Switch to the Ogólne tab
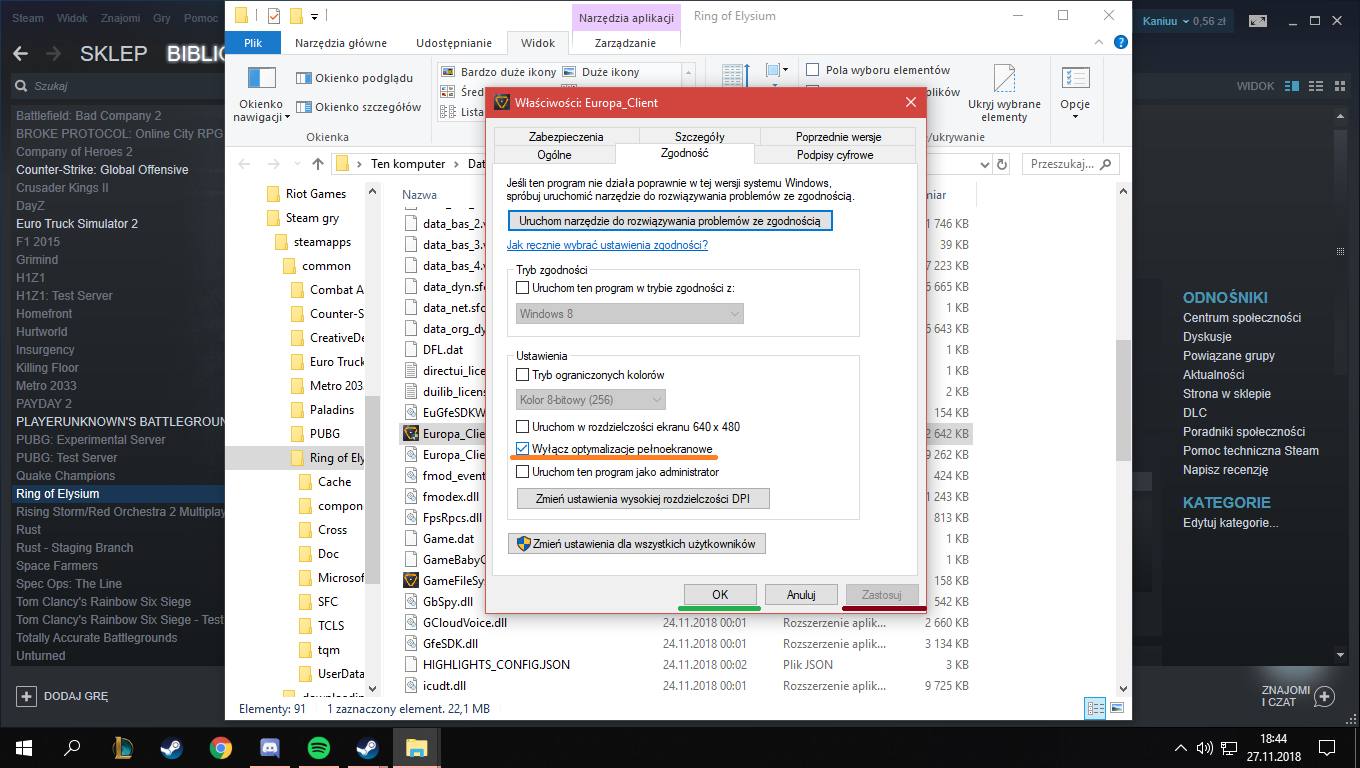The height and width of the screenshot is (768, 1360). 555,155
